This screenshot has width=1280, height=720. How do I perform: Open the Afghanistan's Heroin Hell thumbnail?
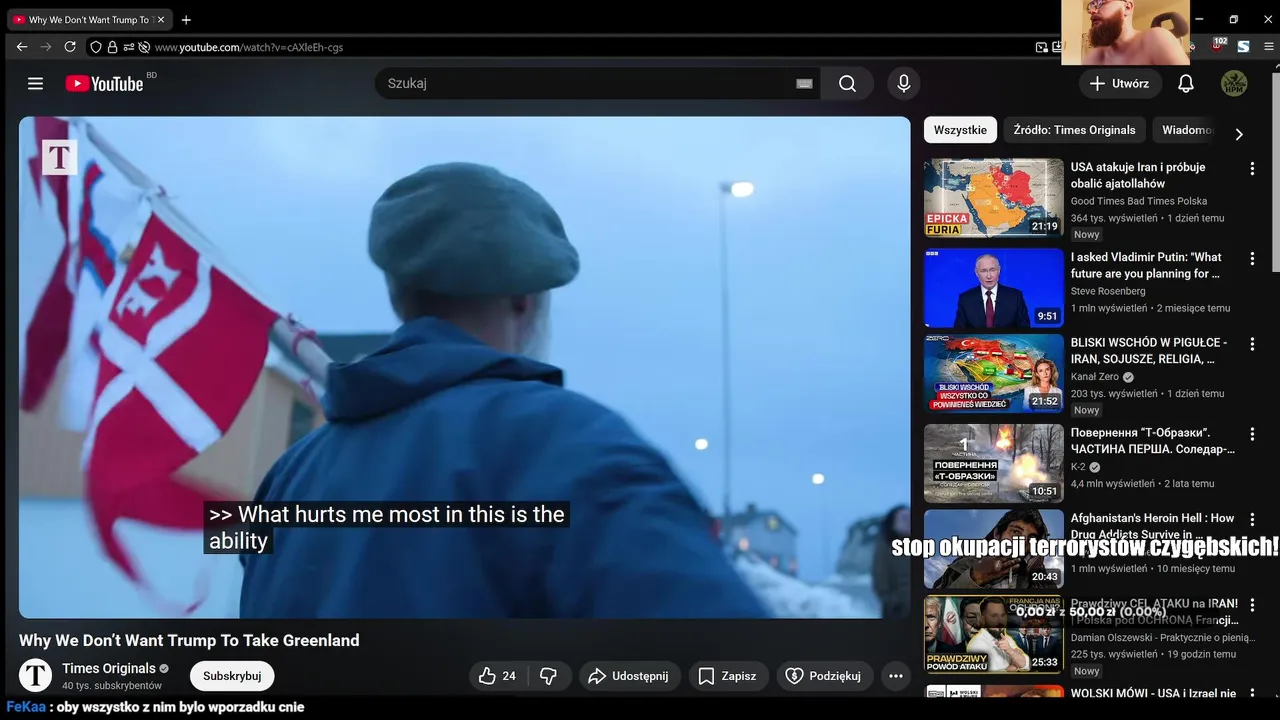(993, 549)
